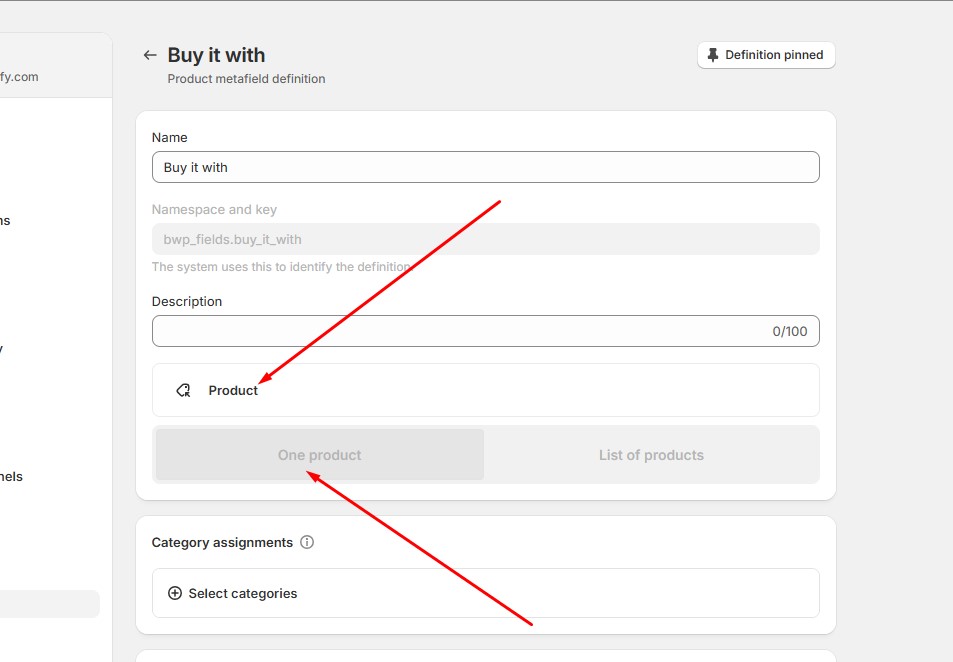
Task: Click the pin icon in Definition pinned
Action: (x=713, y=56)
